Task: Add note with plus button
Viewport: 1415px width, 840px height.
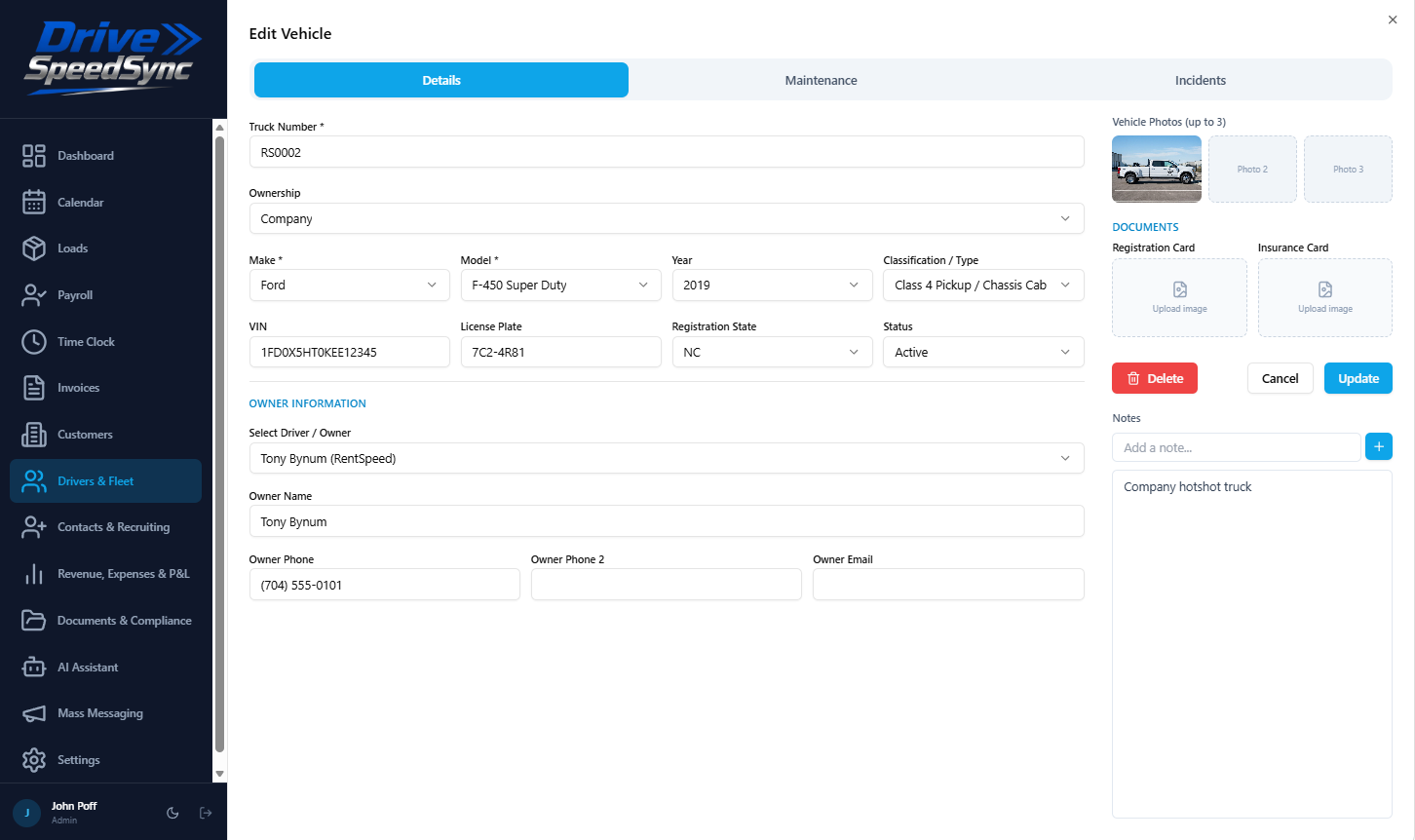Action: [1379, 447]
